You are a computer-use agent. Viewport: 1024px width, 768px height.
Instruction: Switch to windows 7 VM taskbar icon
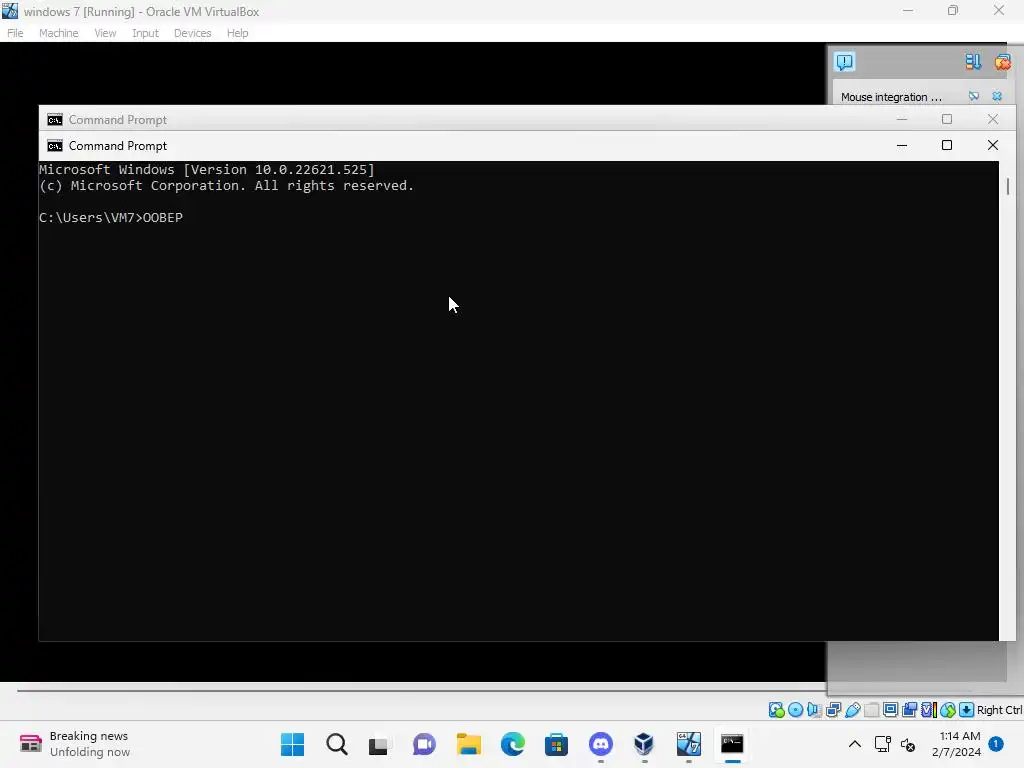[x=688, y=744]
